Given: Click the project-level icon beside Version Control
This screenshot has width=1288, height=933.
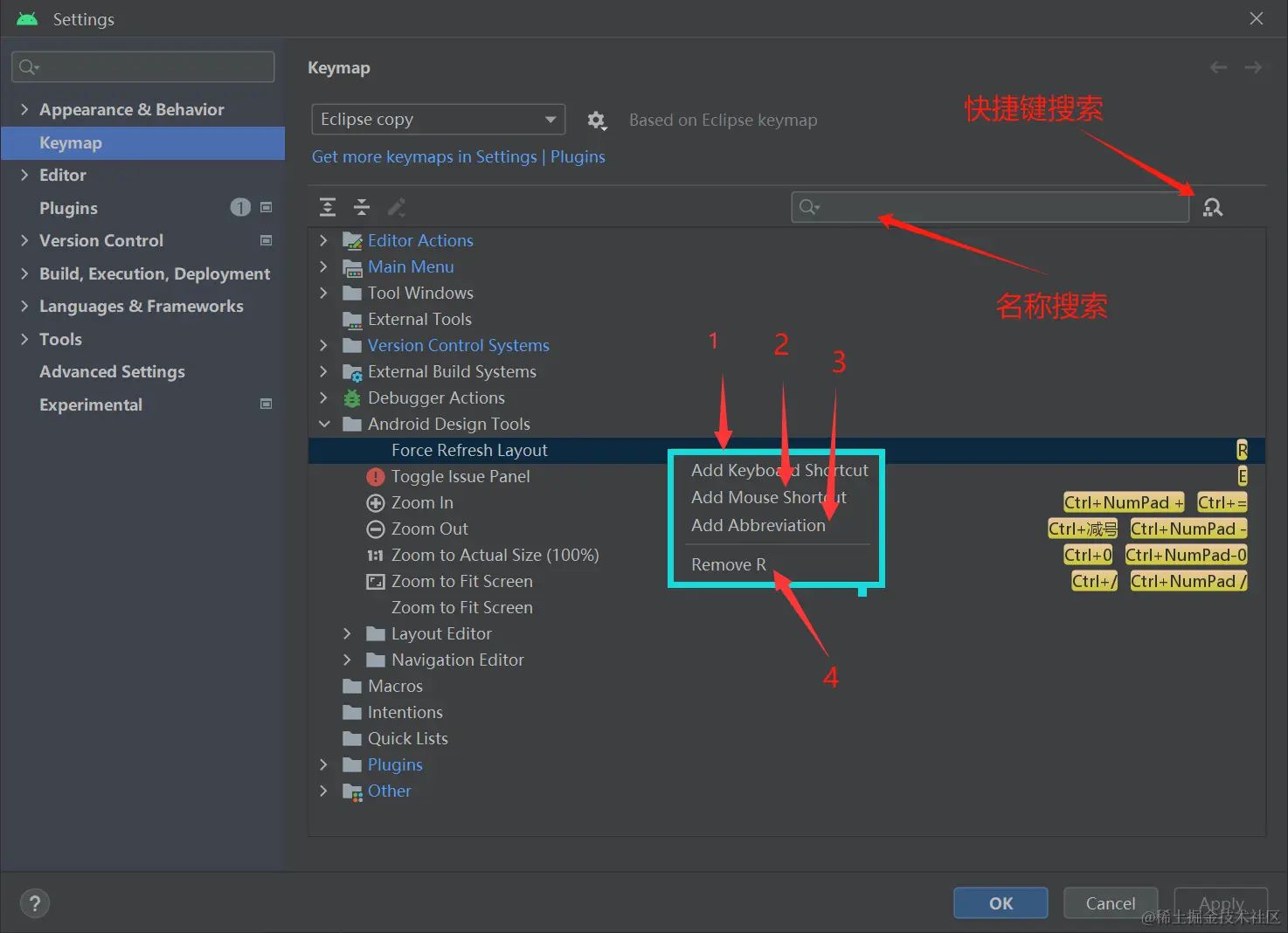Looking at the screenshot, I should [267, 240].
